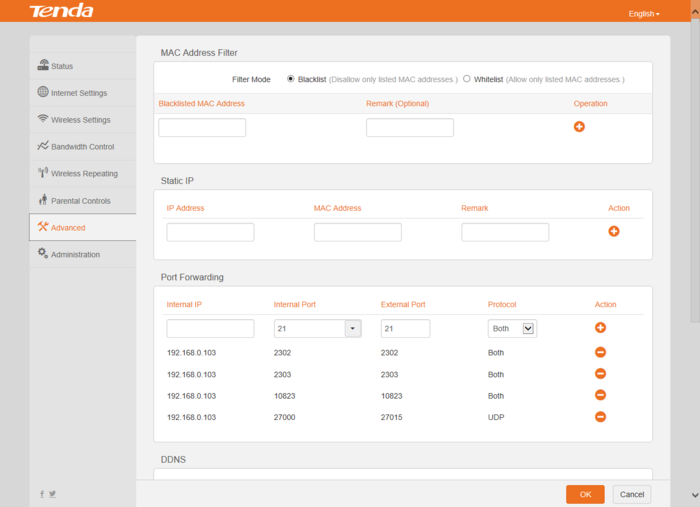Click the Internal Port value 10823
700x507 pixels.
pos(285,396)
